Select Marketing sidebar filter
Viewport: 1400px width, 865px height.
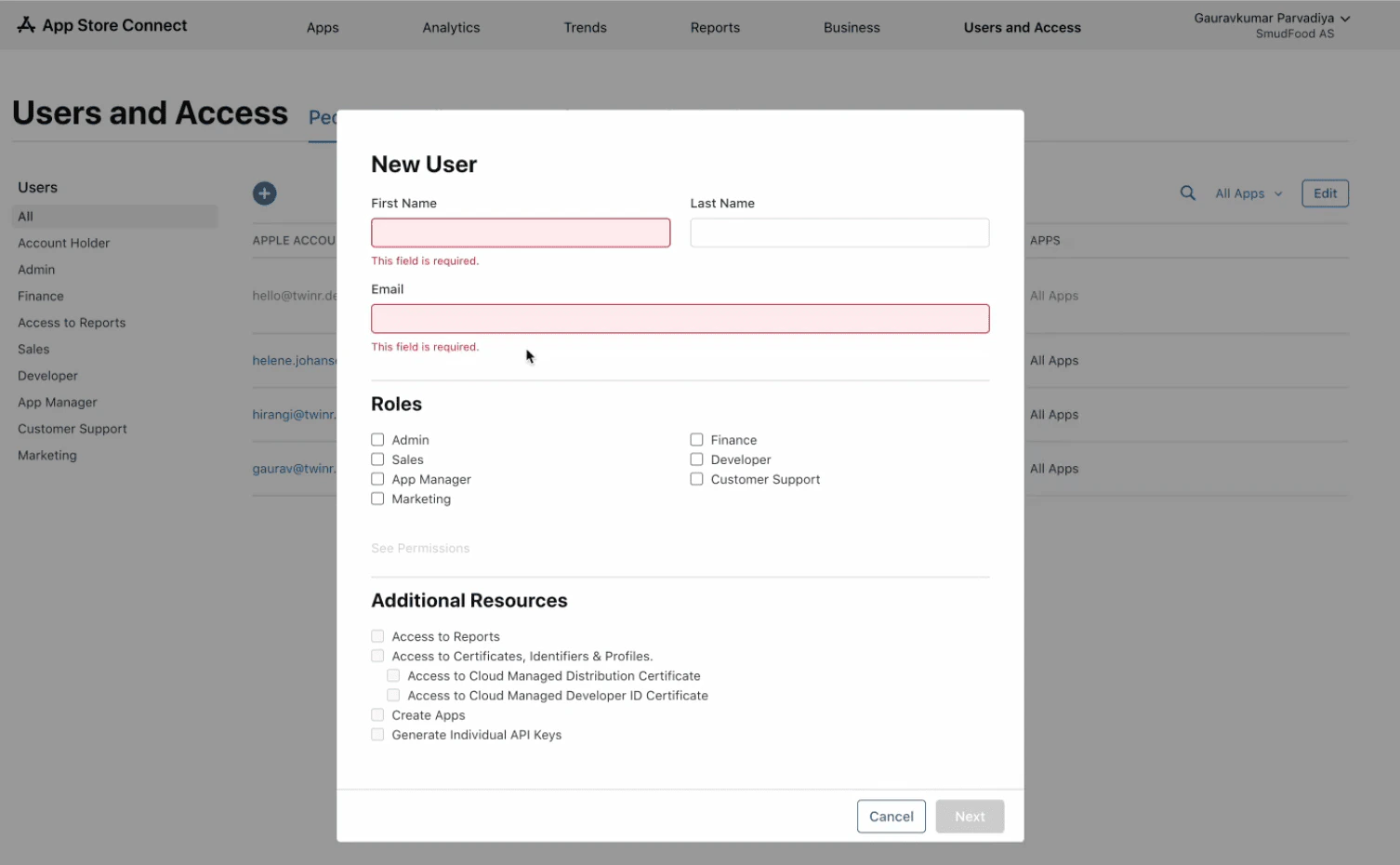(x=46, y=456)
